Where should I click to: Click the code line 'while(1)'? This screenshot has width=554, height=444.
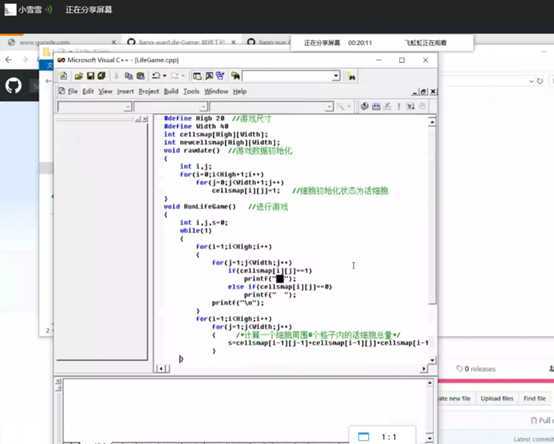click(x=196, y=231)
